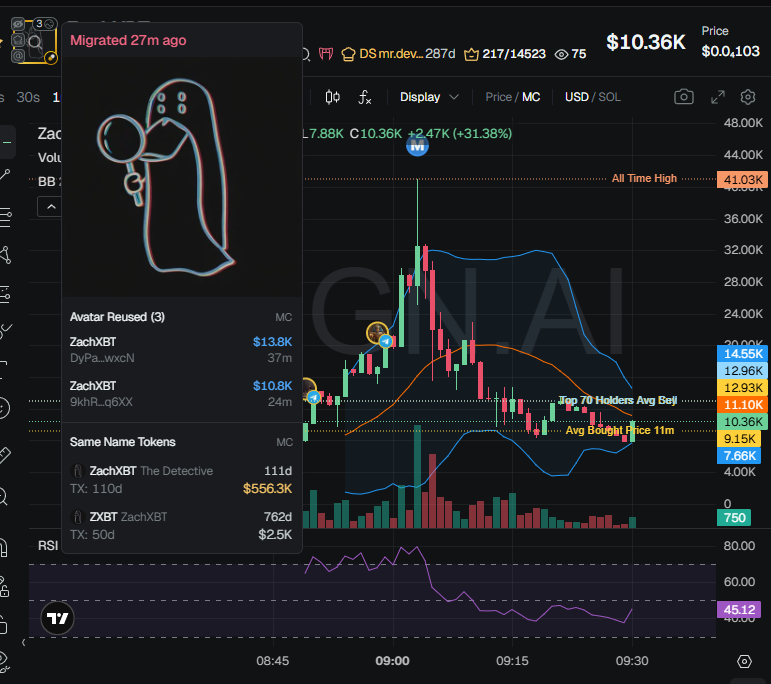The width and height of the screenshot is (771, 684).
Task: Expand chart to fullscreen
Action: [718, 97]
